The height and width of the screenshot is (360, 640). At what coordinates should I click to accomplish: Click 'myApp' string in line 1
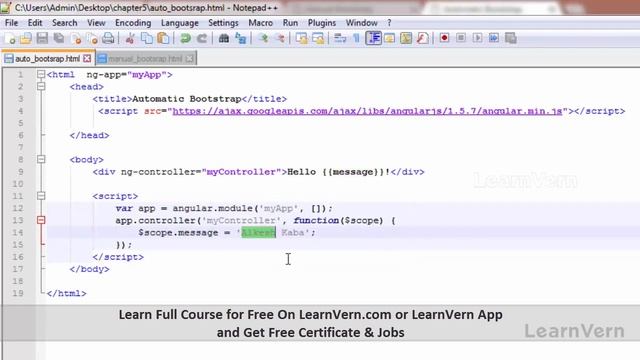[x=147, y=75]
